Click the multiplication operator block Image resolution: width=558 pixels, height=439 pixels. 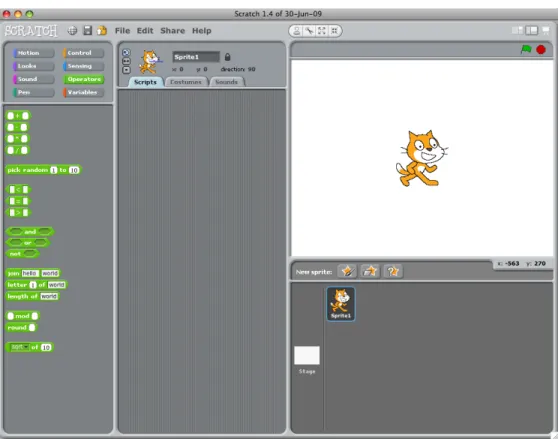click(18, 138)
